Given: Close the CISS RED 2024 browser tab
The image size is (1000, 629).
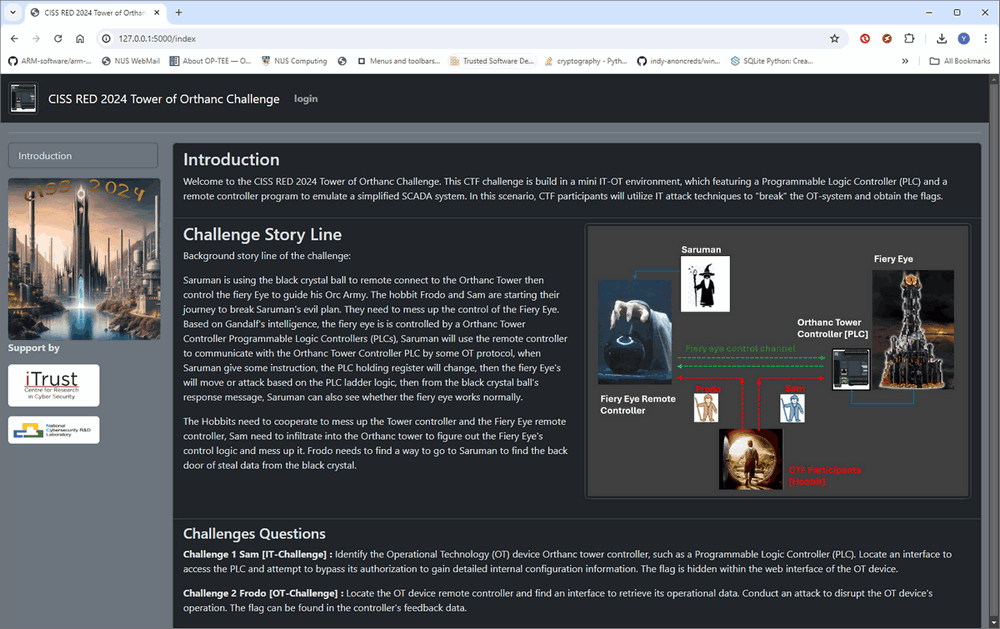Looking at the screenshot, I should 157,12.
